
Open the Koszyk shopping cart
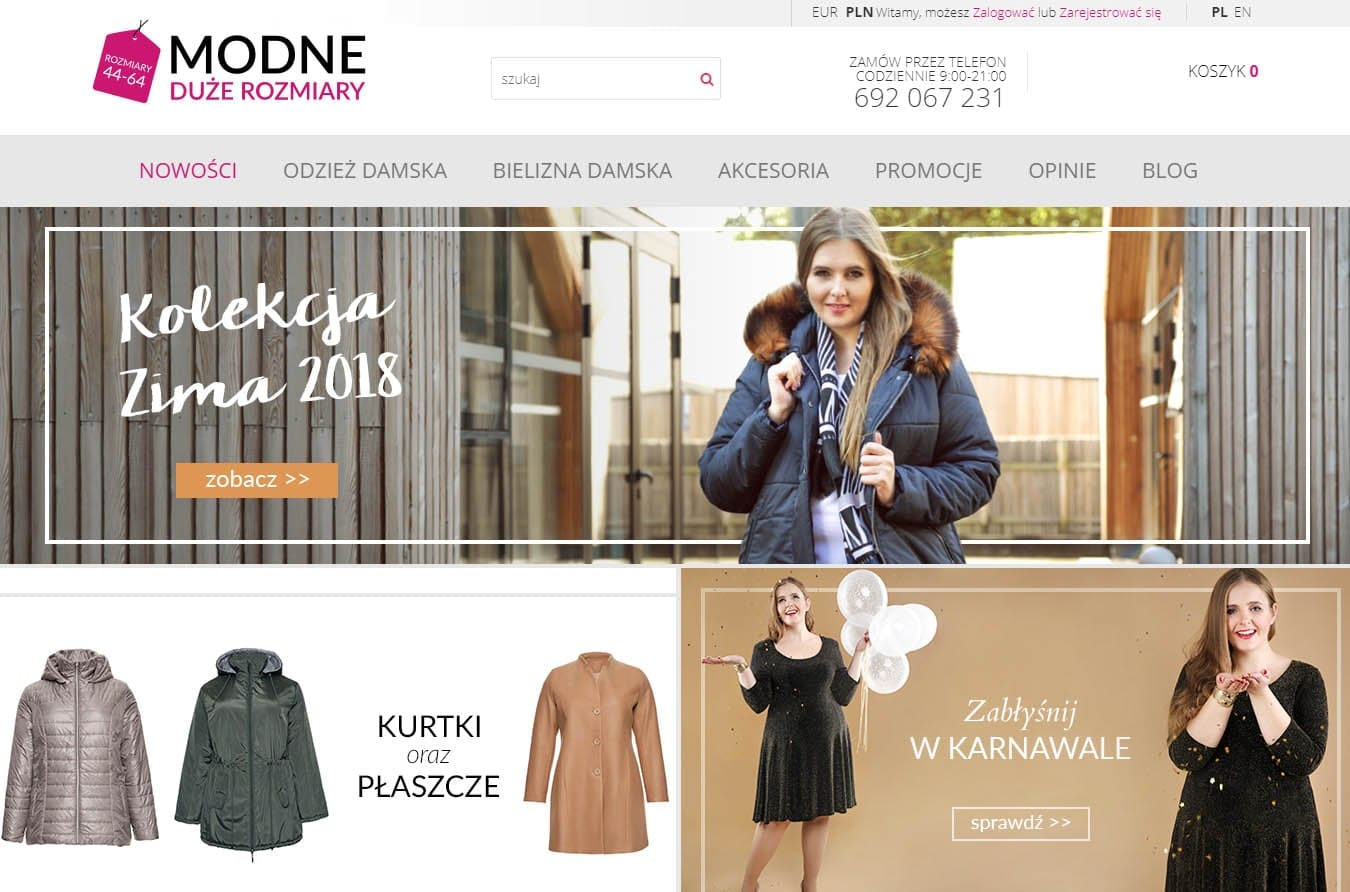(1223, 71)
